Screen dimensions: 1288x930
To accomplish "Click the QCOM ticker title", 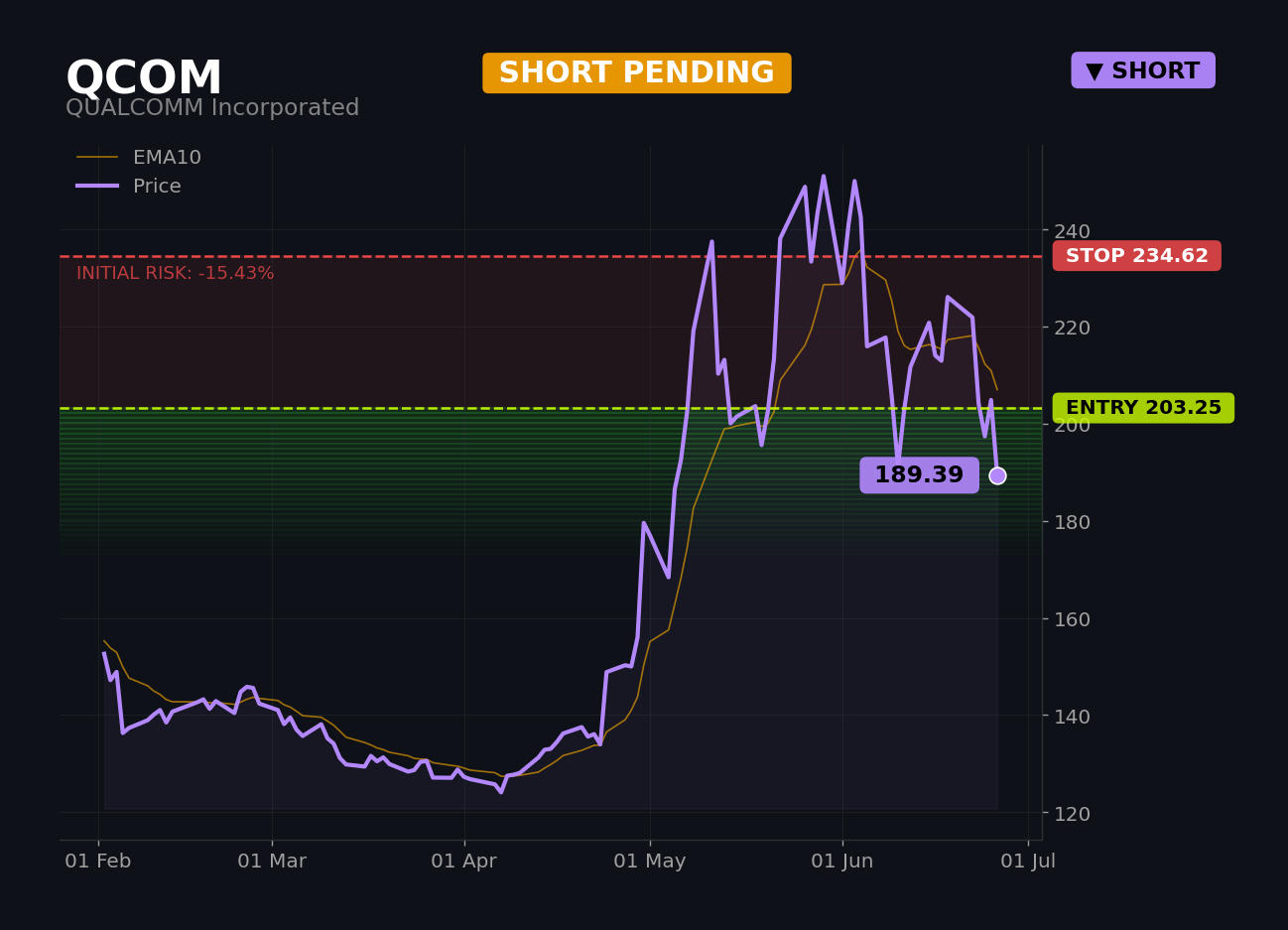I will click(x=144, y=79).
